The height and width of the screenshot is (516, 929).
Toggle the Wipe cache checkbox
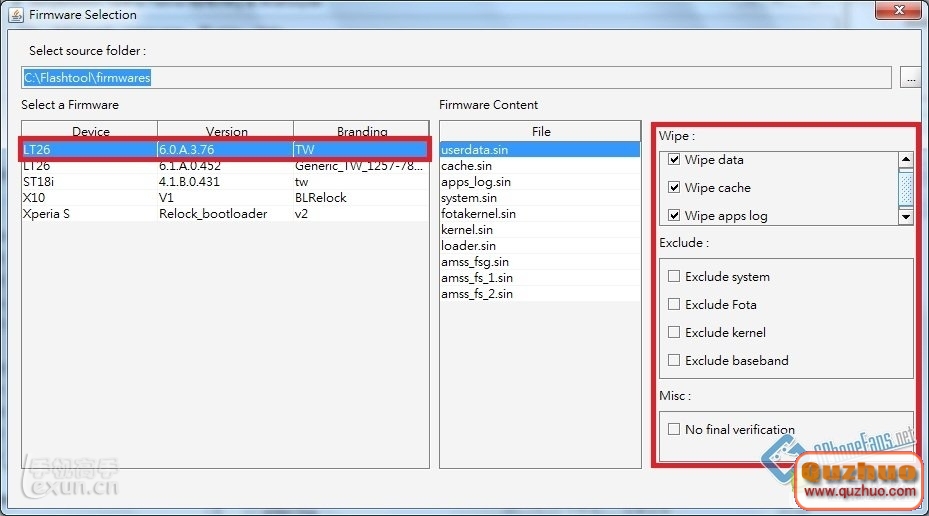[674, 187]
